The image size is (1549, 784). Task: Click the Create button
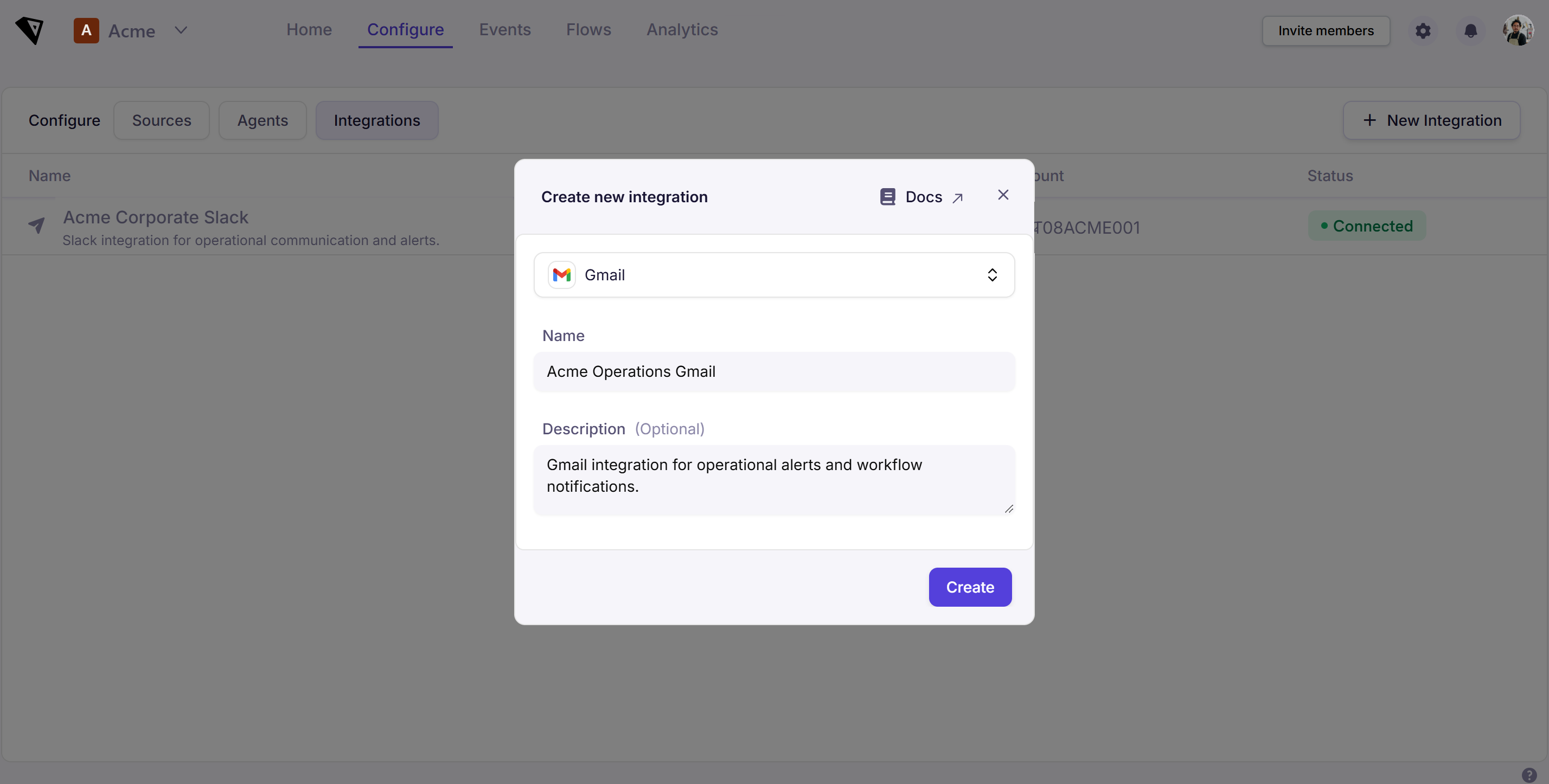coord(969,587)
